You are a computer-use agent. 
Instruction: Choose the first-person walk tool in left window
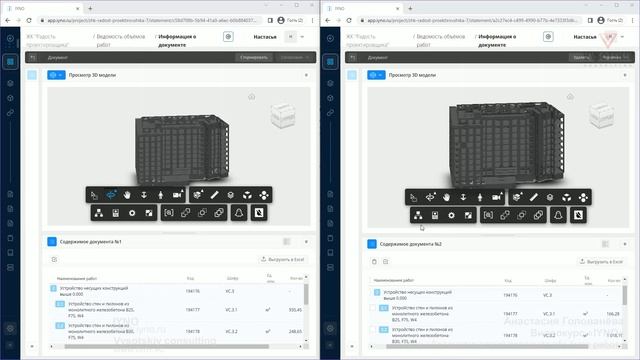(160, 195)
